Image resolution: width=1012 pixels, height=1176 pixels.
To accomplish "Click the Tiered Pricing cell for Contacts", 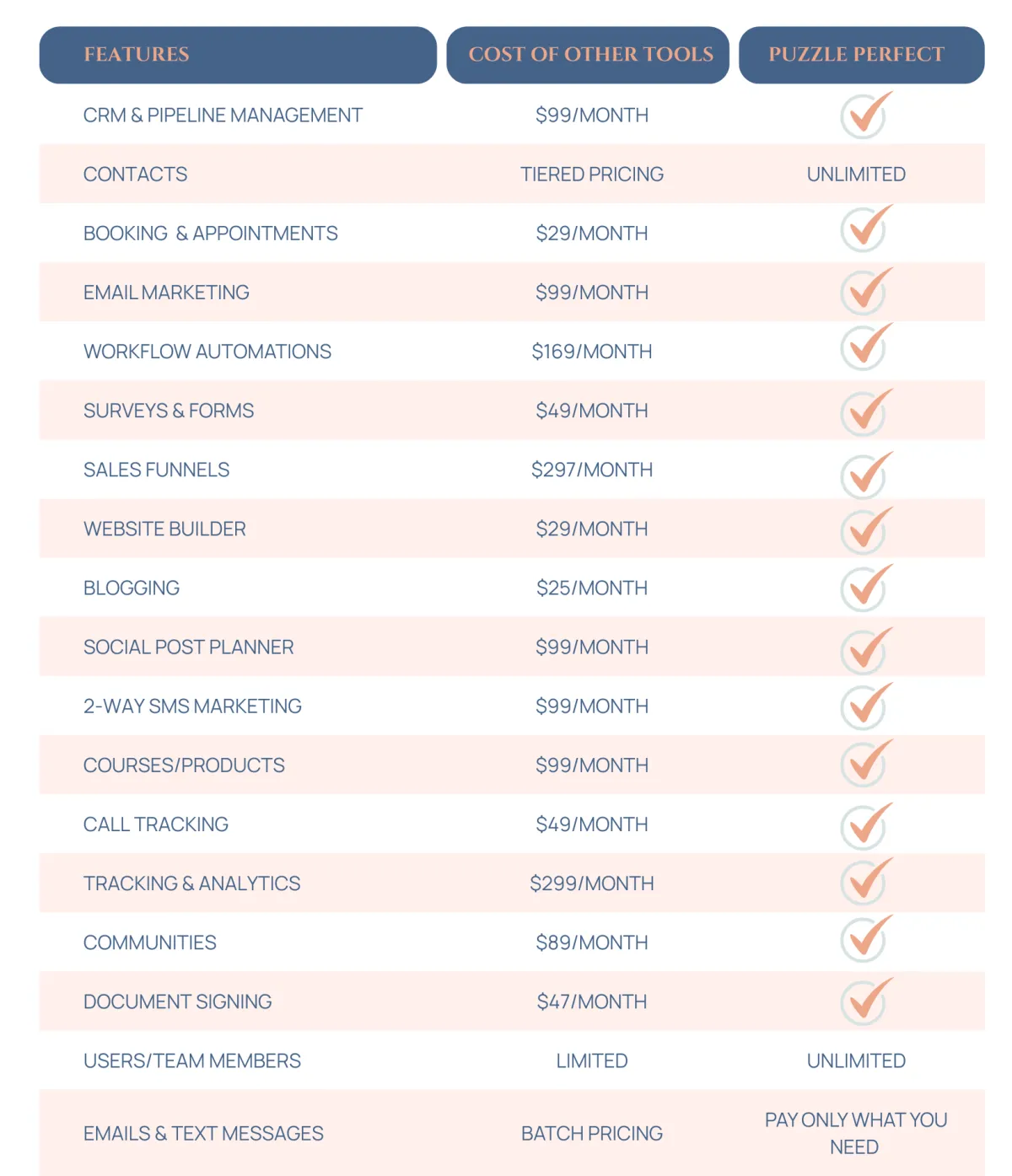I will pos(592,175).
